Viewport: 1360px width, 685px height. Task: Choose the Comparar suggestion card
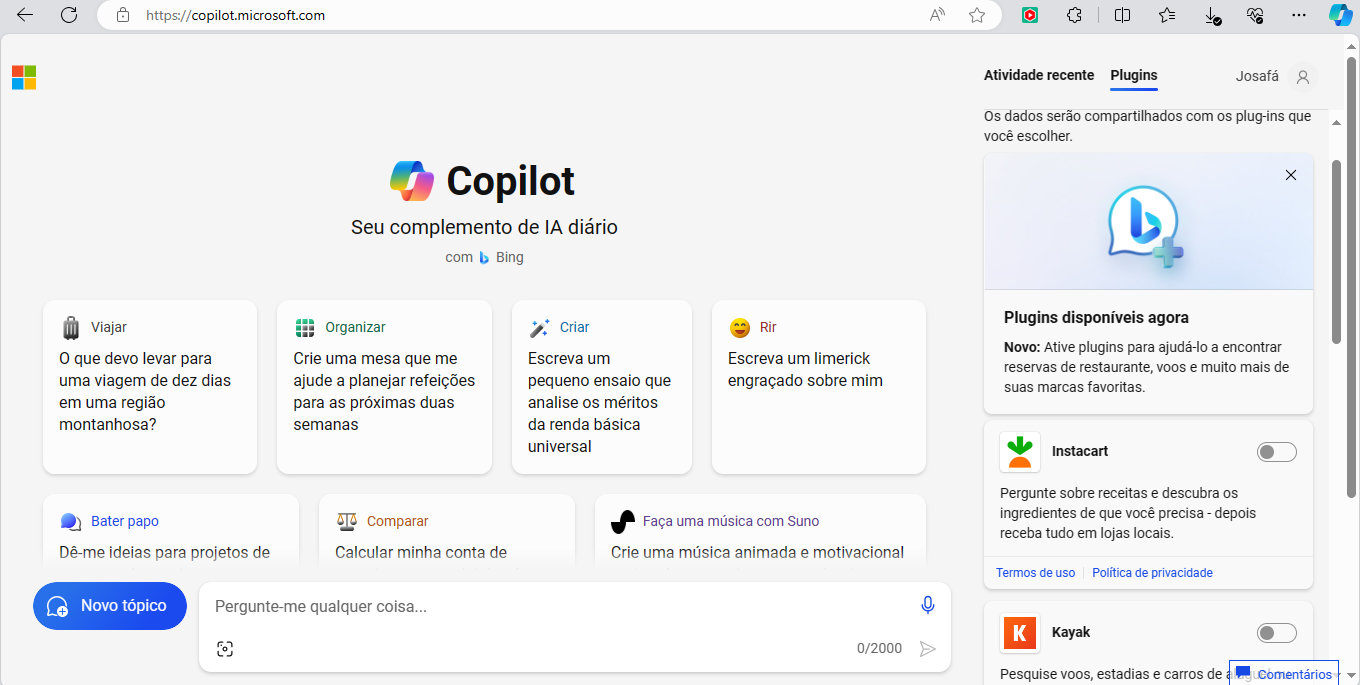coord(447,532)
